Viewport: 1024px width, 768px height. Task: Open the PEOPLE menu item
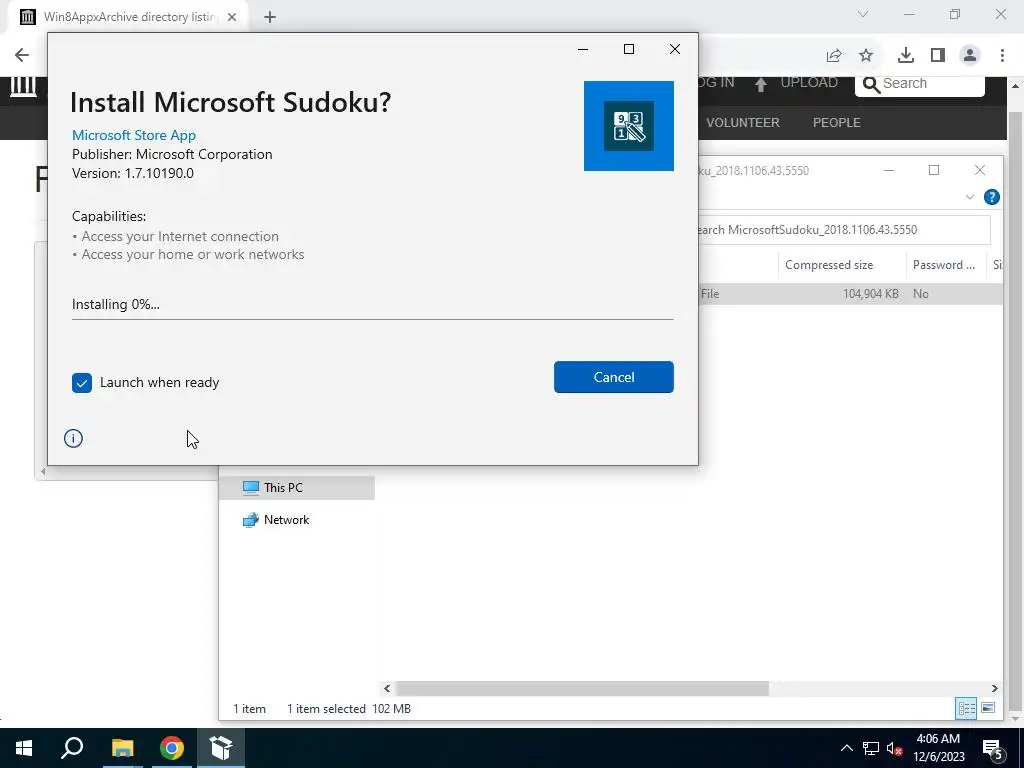point(837,123)
